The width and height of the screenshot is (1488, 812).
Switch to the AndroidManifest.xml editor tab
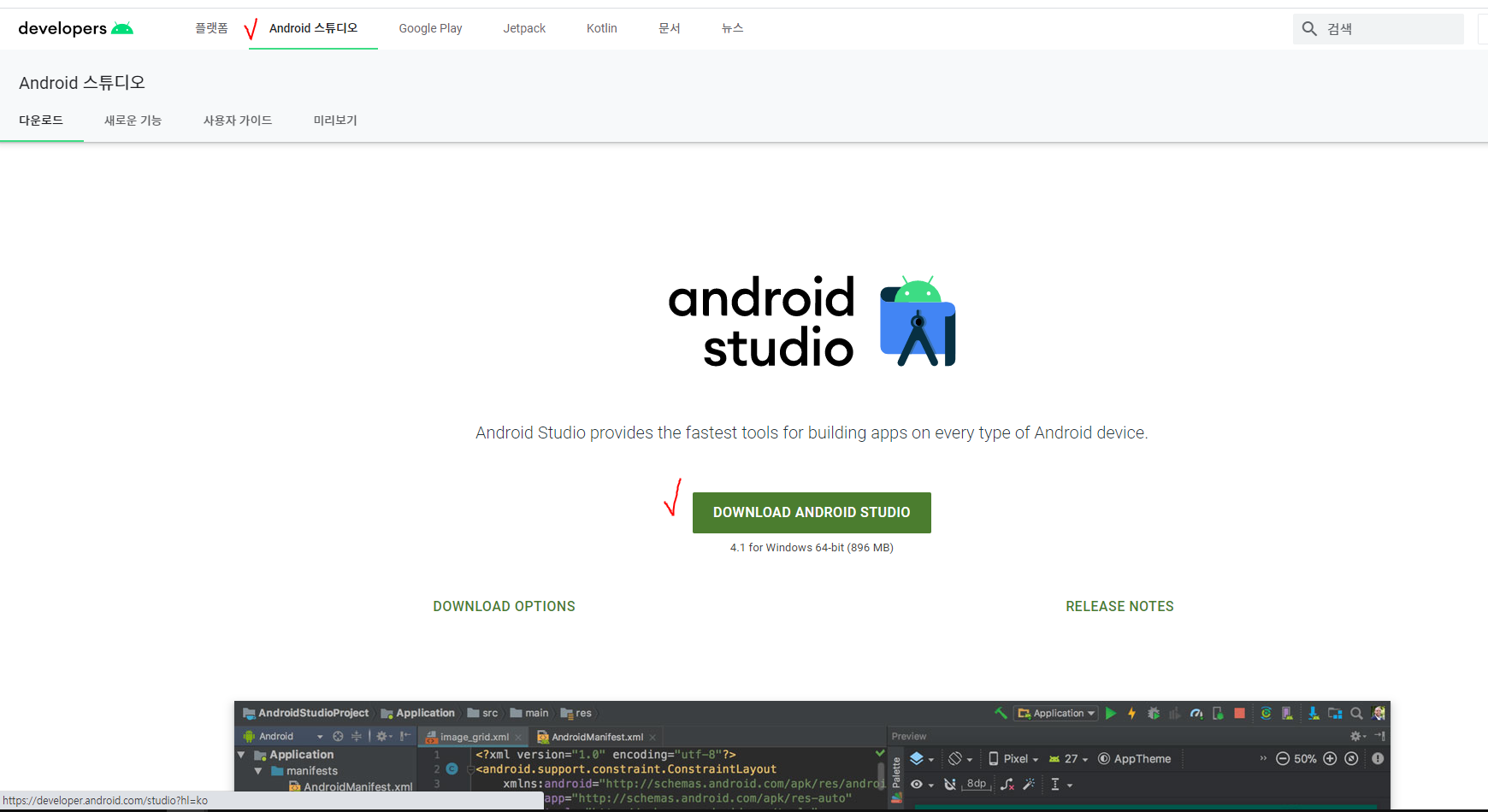pos(597,737)
